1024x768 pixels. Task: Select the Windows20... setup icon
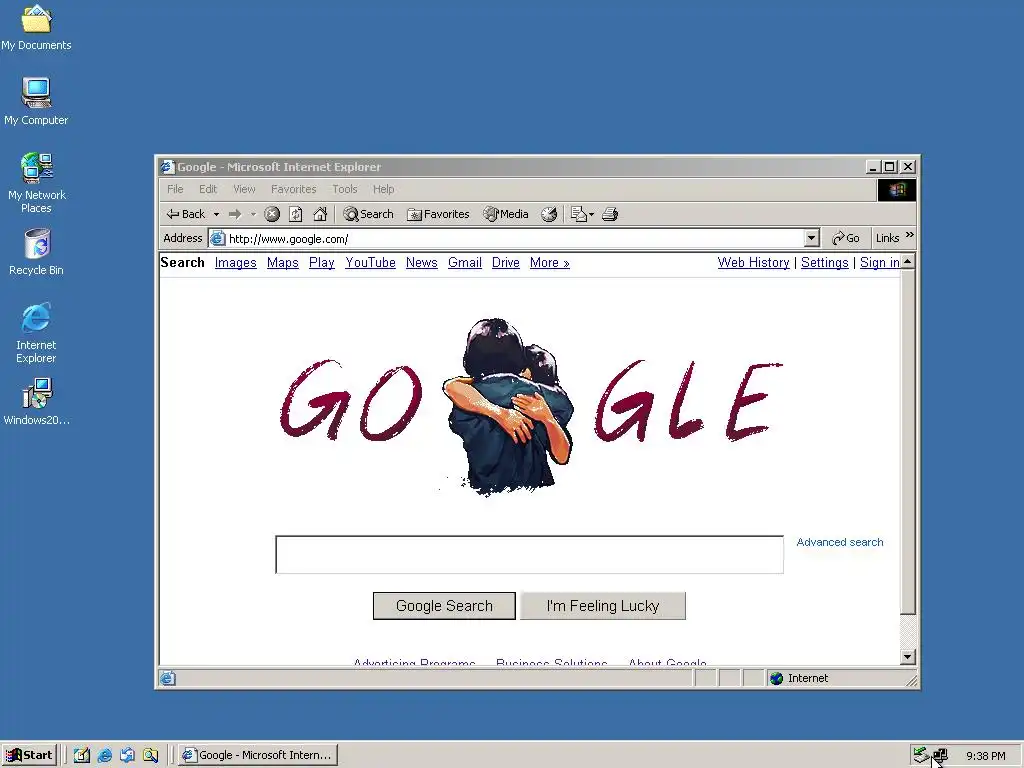pos(37,402)
